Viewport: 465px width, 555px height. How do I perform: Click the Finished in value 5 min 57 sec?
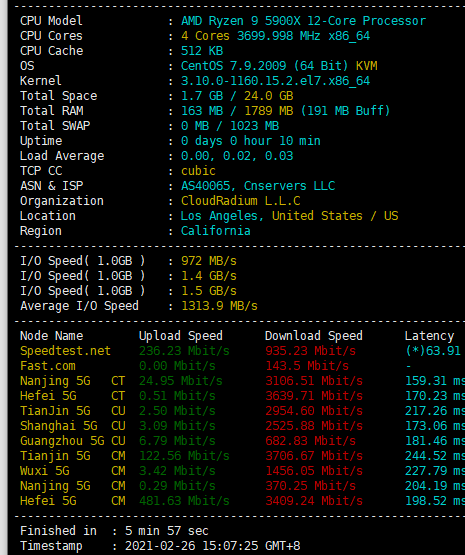pyautogui.click(x=167, y=531)
